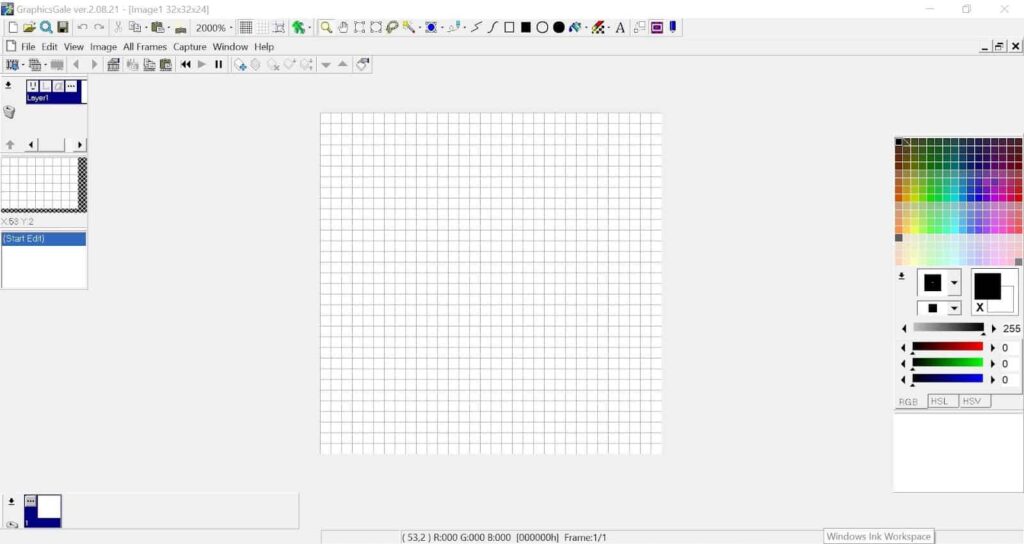Open the Edit menu
The image size is (1024, 544).
[x=50, y=47]
